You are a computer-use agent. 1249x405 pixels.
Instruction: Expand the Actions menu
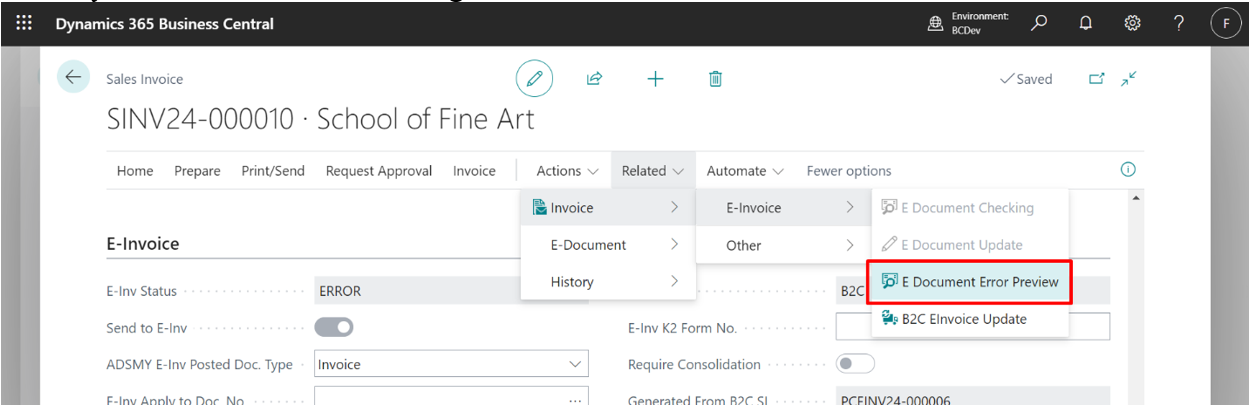click(x=567, y=171)
